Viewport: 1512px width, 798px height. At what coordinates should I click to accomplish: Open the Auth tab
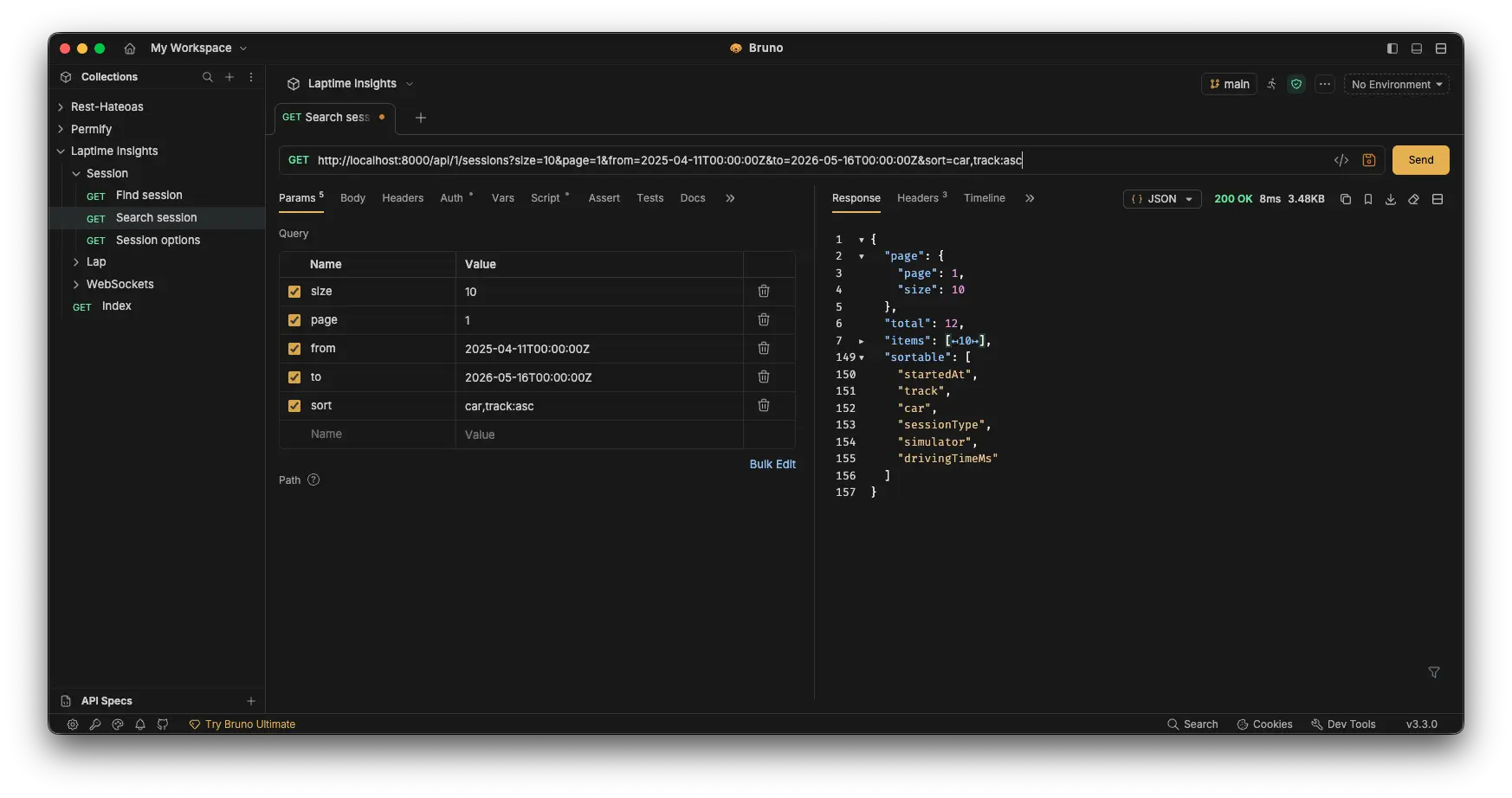click(454, 198)
